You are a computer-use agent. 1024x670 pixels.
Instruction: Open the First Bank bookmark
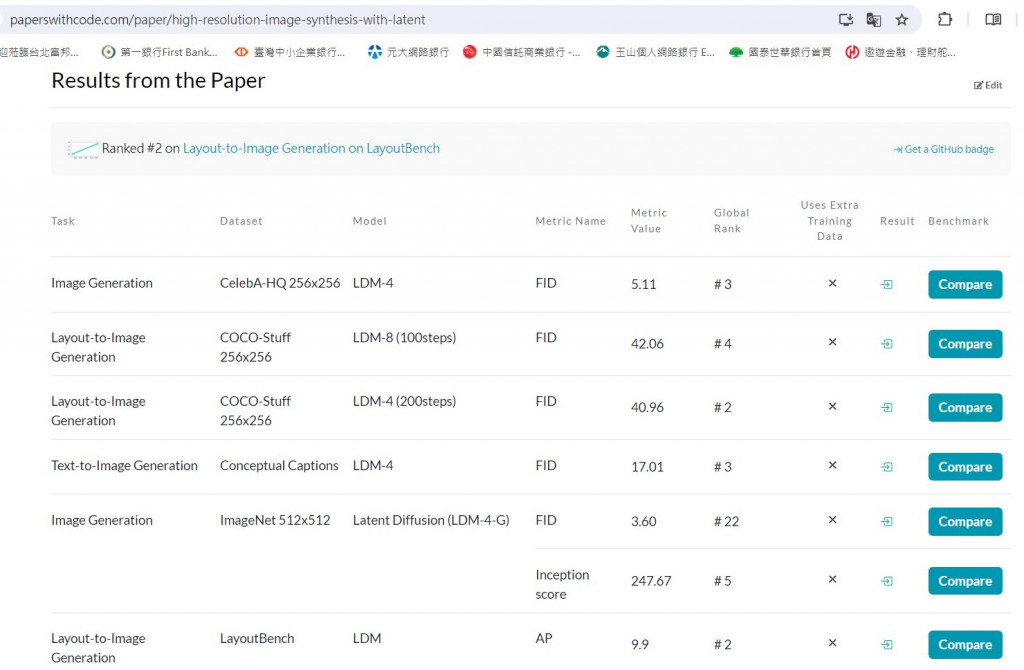pyautogui.click(x=160, y=52)
